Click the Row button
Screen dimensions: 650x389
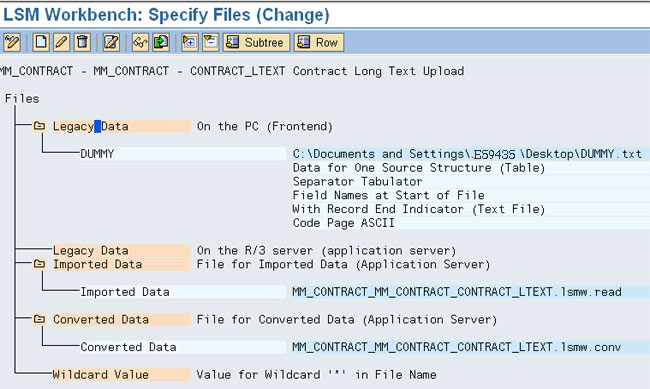point(319,42)
